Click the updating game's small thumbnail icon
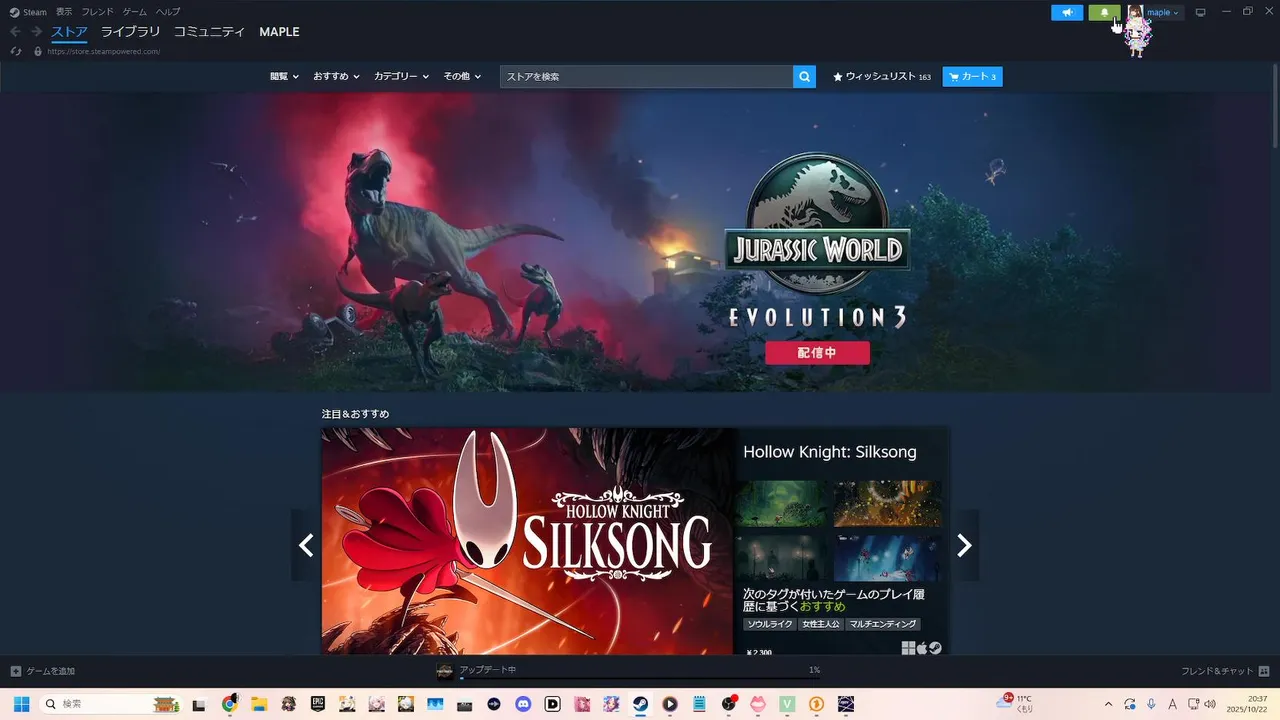This screenshot has width=1280, height=720. pos(445,671)
